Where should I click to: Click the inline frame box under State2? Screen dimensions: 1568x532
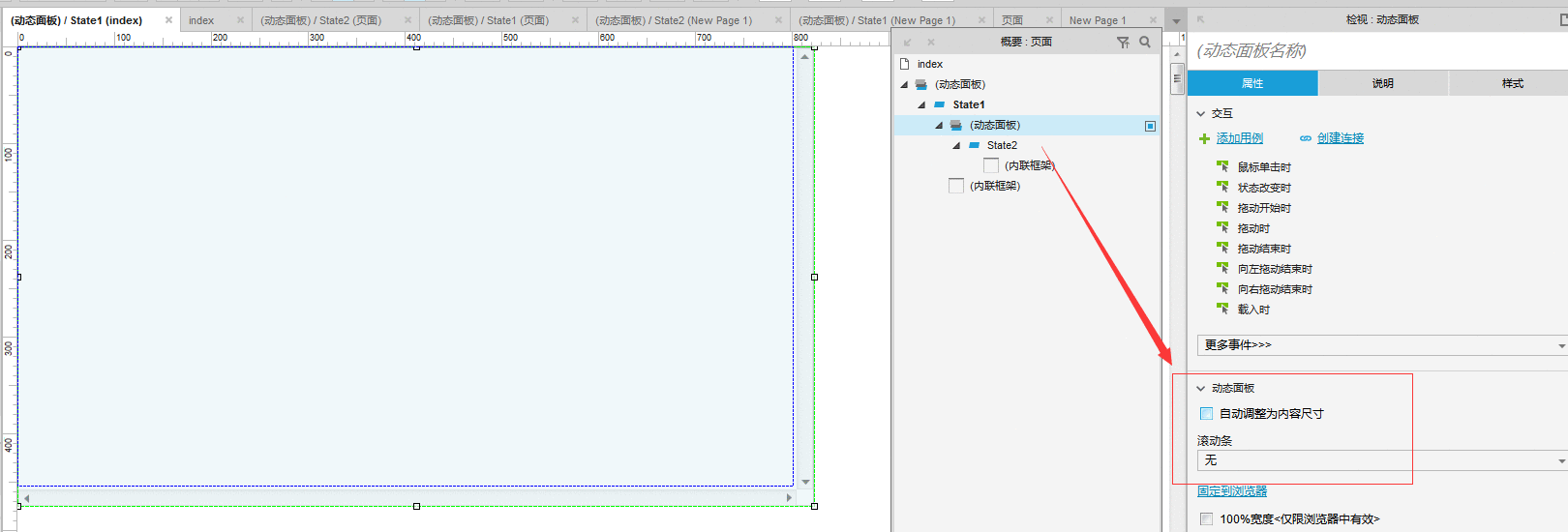point(991,165)
